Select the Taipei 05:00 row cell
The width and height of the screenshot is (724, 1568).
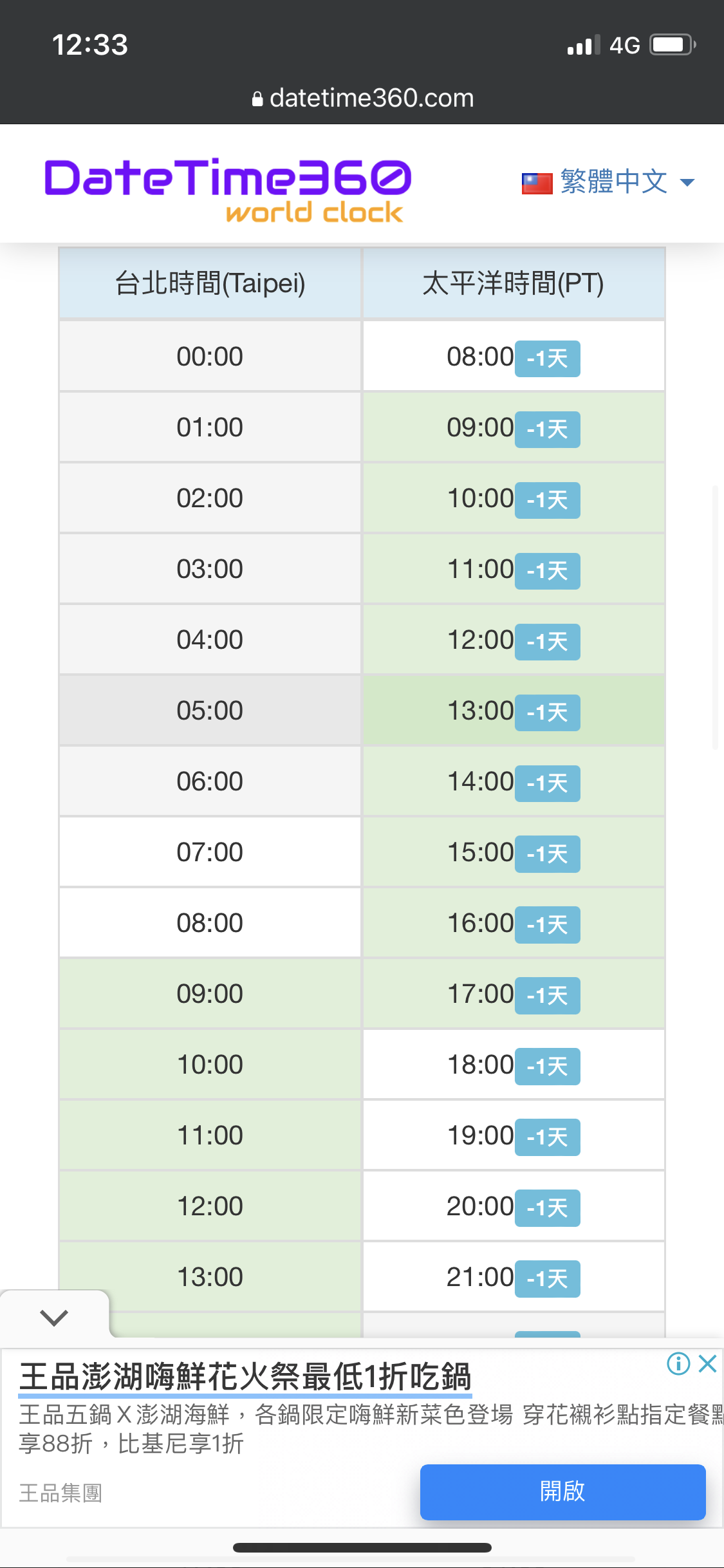210,711
